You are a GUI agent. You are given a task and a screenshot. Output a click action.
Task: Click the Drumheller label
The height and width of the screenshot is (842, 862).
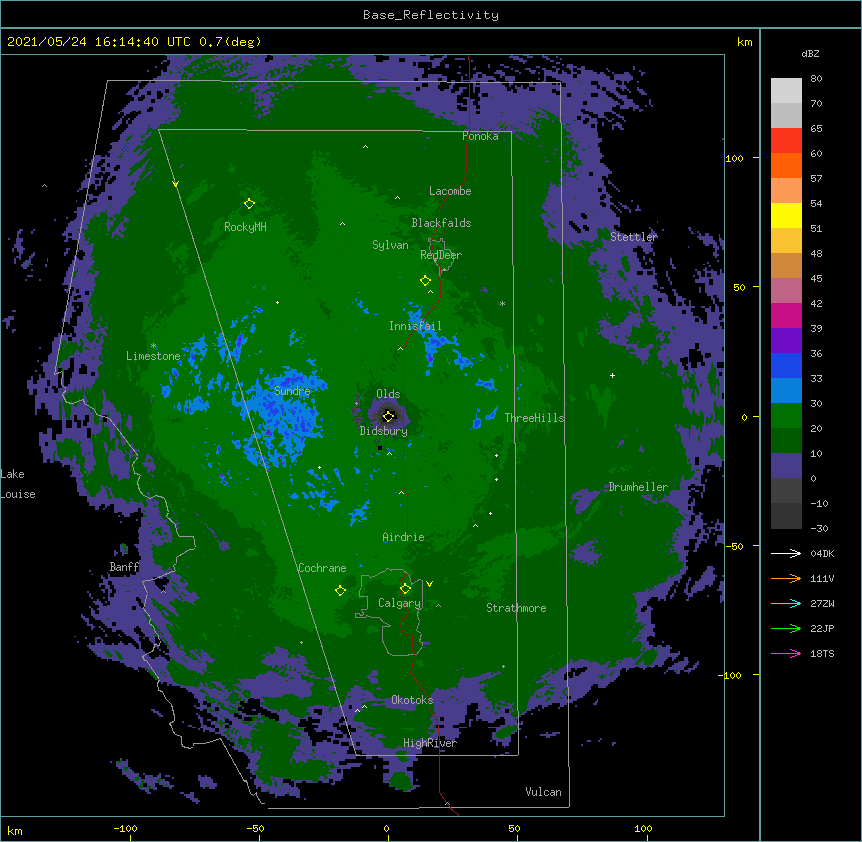click(x=638, y=487)
